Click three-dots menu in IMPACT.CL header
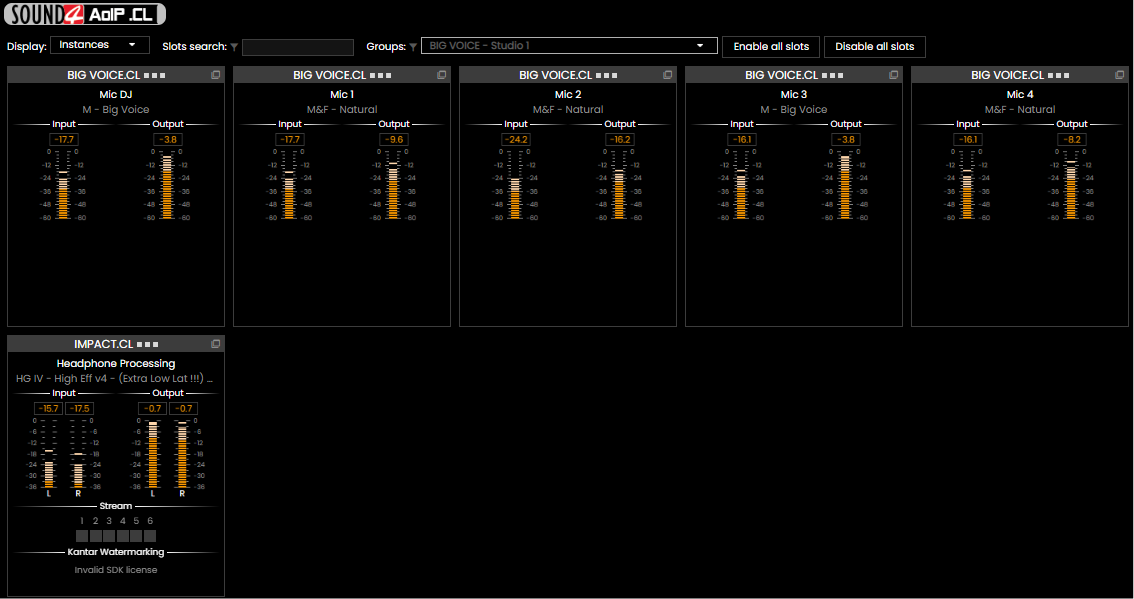 tap(148, 344)
